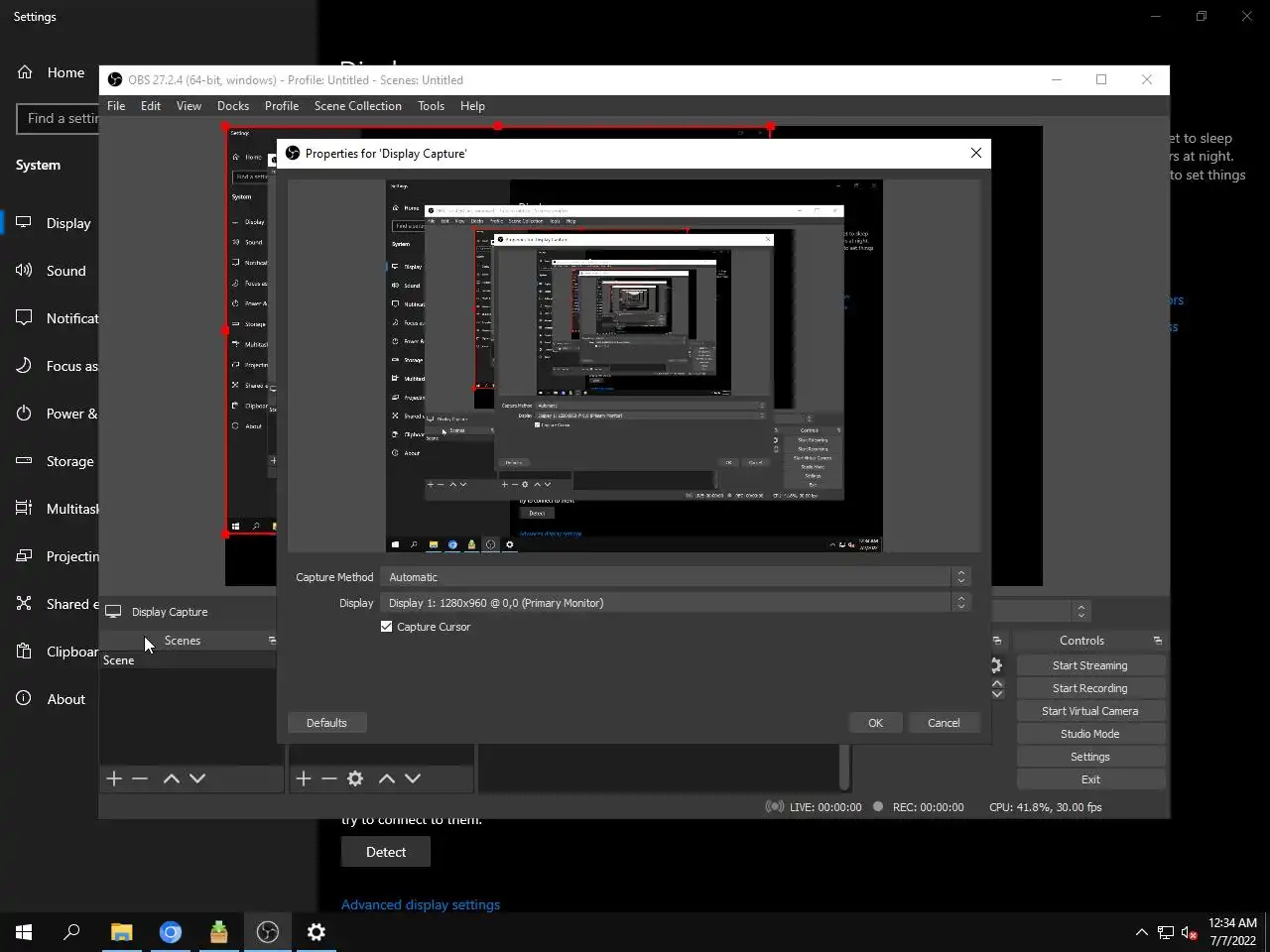The height and width of the screenshot is (952, 1270).
Task: Select the Scene item in Scenes list
Action: pyautogui.click(x=189, y=660)
